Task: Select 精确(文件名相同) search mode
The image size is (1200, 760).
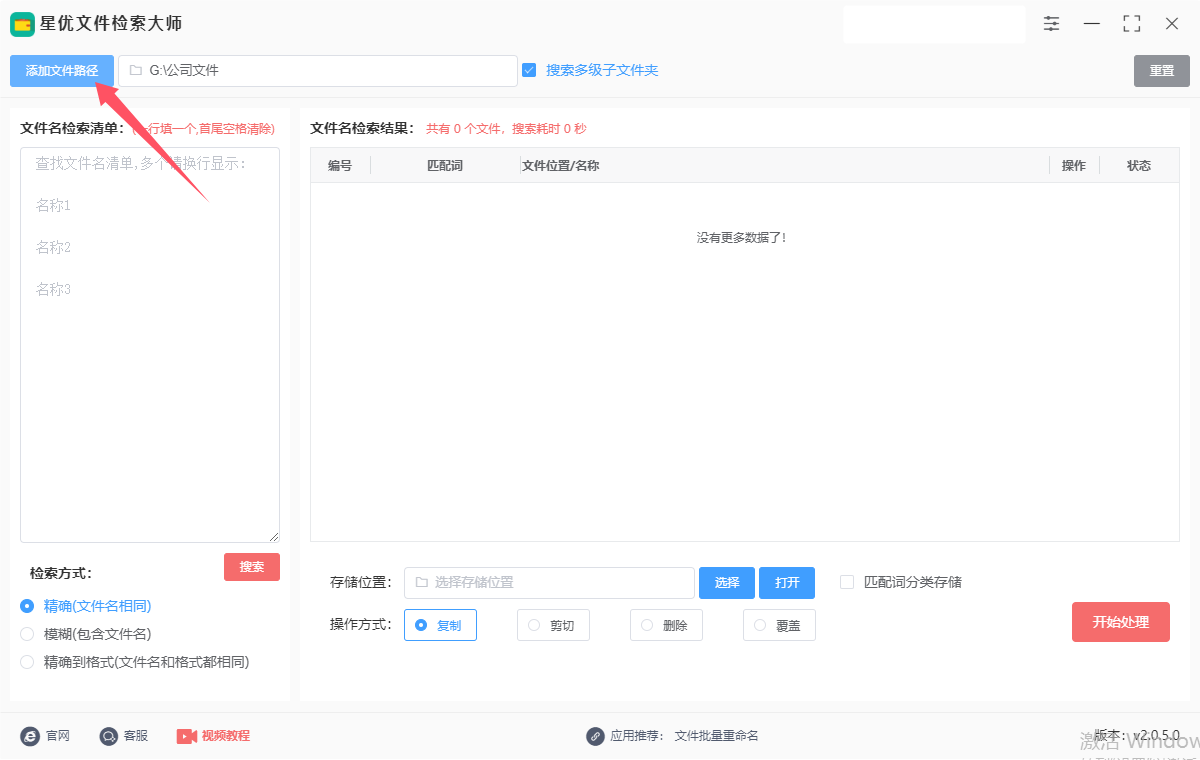Action: click(x=27, y=606)
